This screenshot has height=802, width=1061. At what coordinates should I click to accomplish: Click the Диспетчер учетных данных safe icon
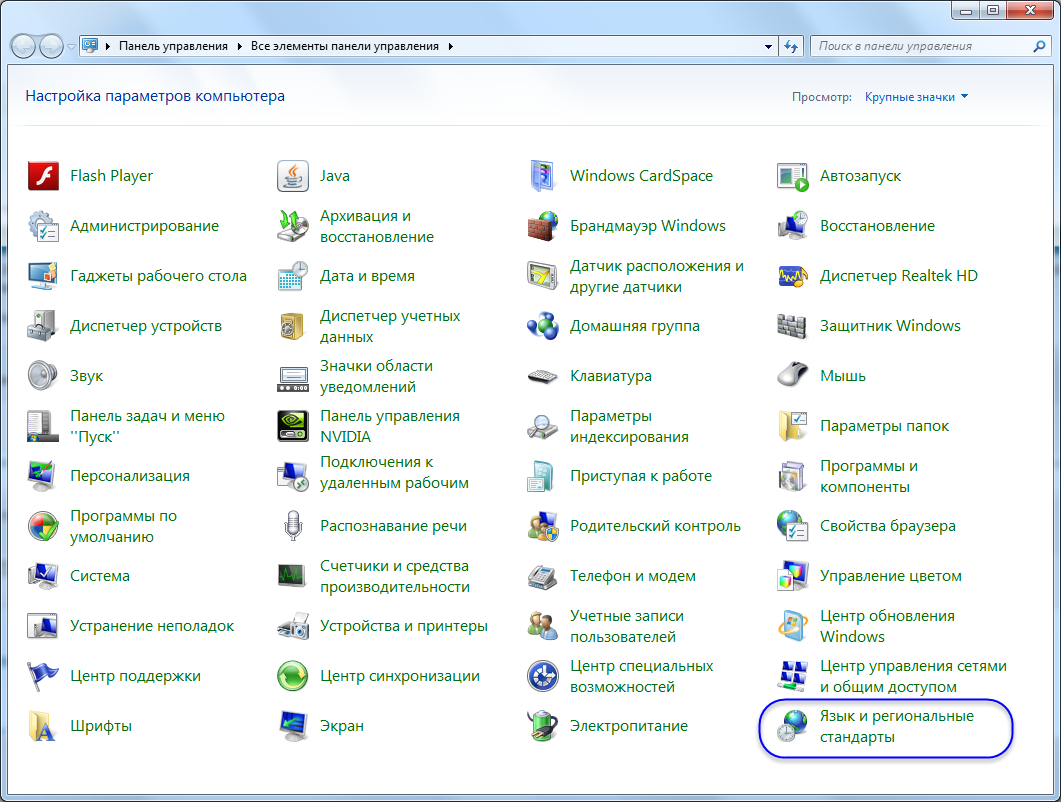(x=293, y=326)
